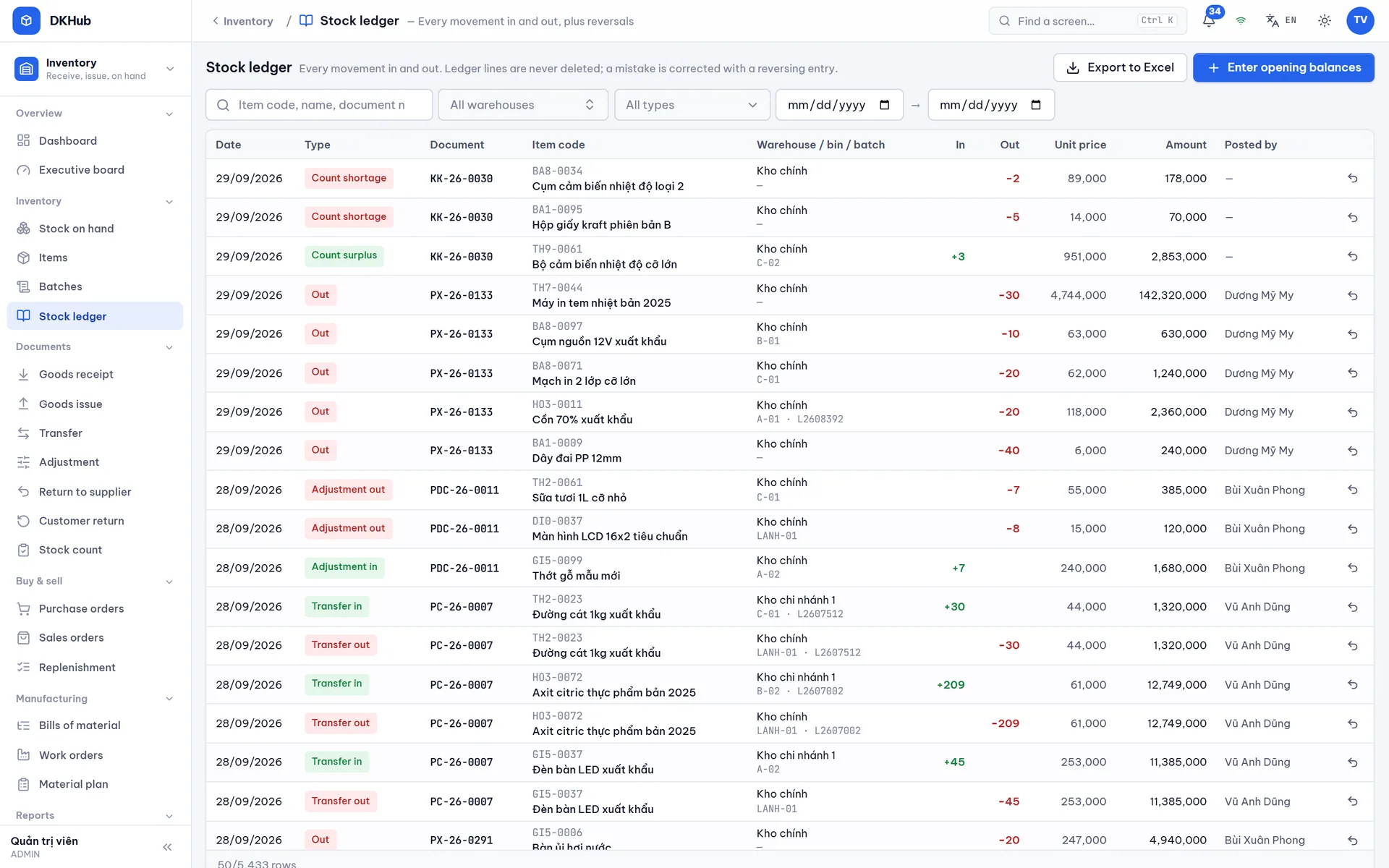Focus the item code search field
Screen dimensions: 1389x868
point(319,105)
